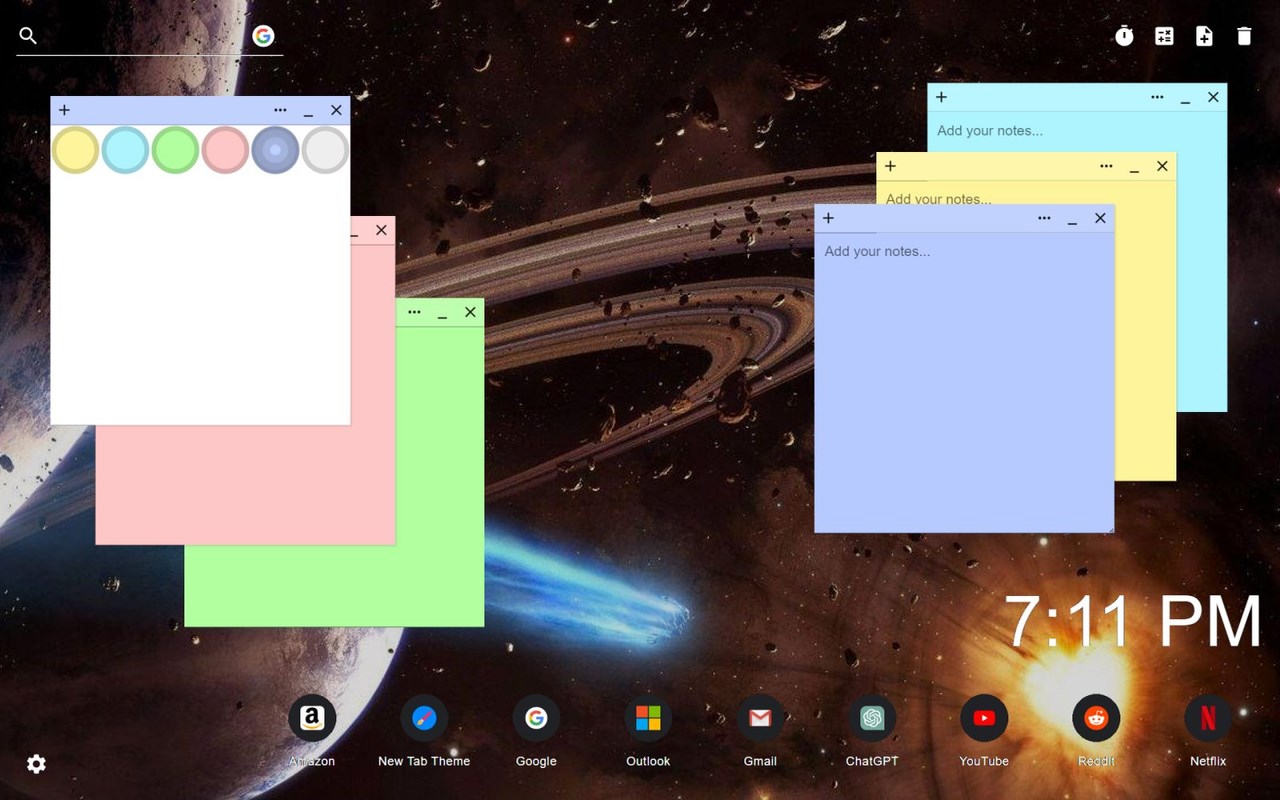
Task: Delete all notes with the trash icon
Action: pyautogui.click(x=1244, y=36)
